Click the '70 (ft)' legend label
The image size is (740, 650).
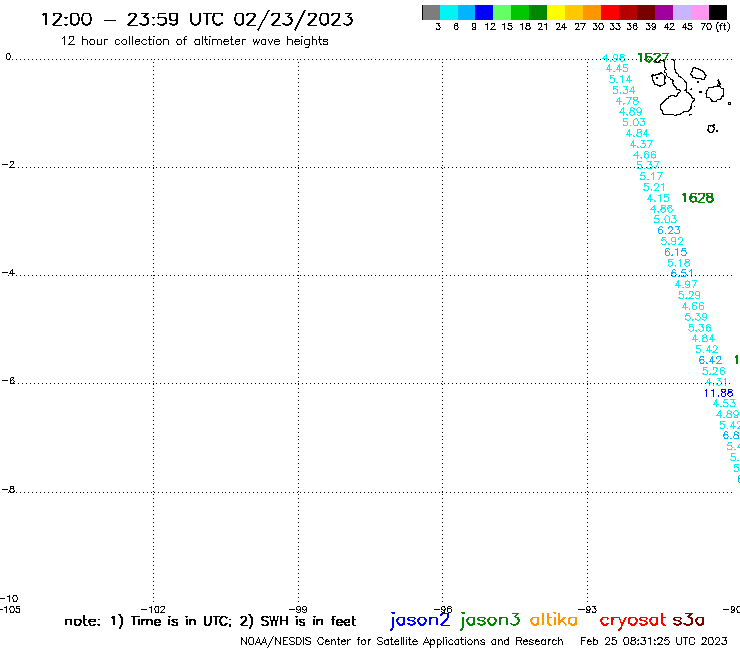[x=715, y=27]
